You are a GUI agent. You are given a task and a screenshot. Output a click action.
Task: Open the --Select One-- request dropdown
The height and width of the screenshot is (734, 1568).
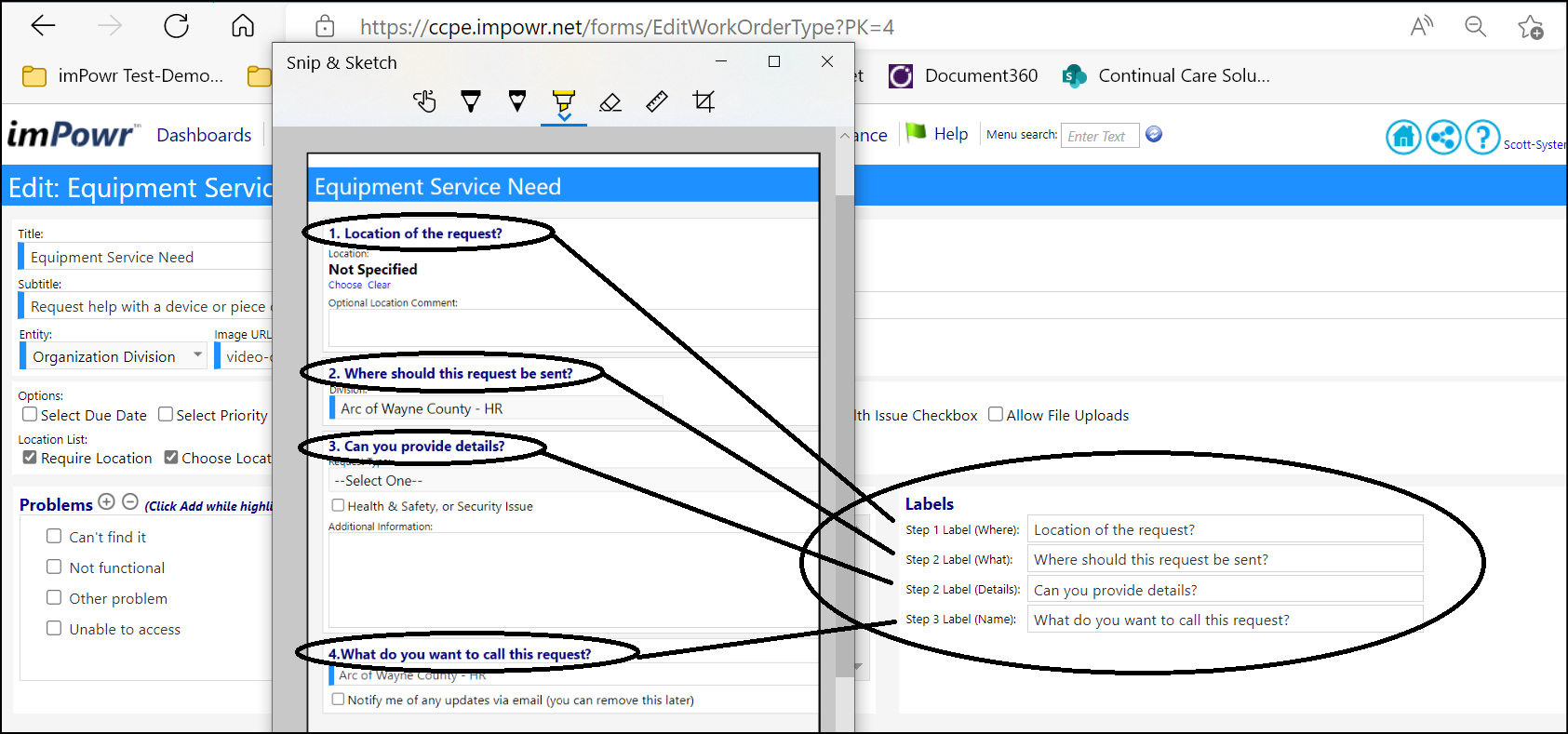click(573, 481)
